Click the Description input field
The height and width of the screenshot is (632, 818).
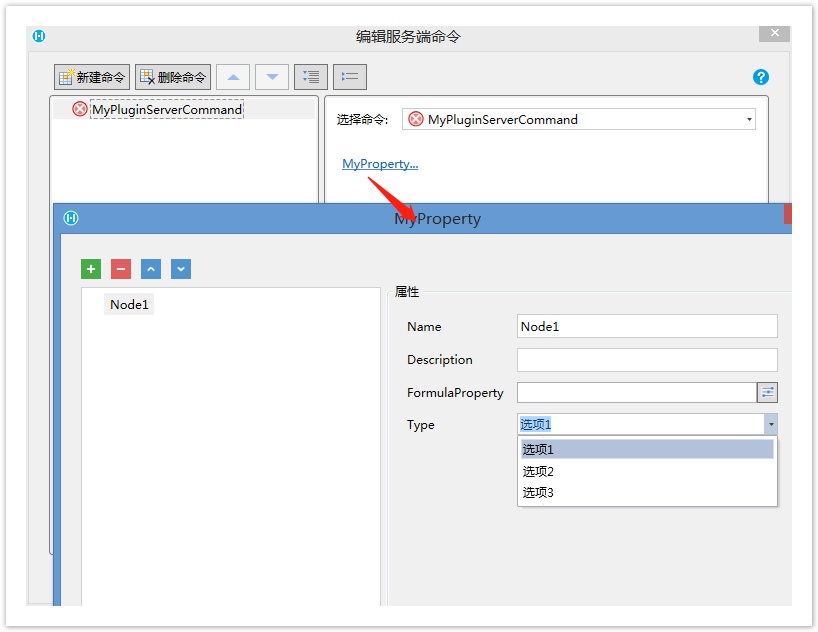pyautogui.click(x=646, y=360)
